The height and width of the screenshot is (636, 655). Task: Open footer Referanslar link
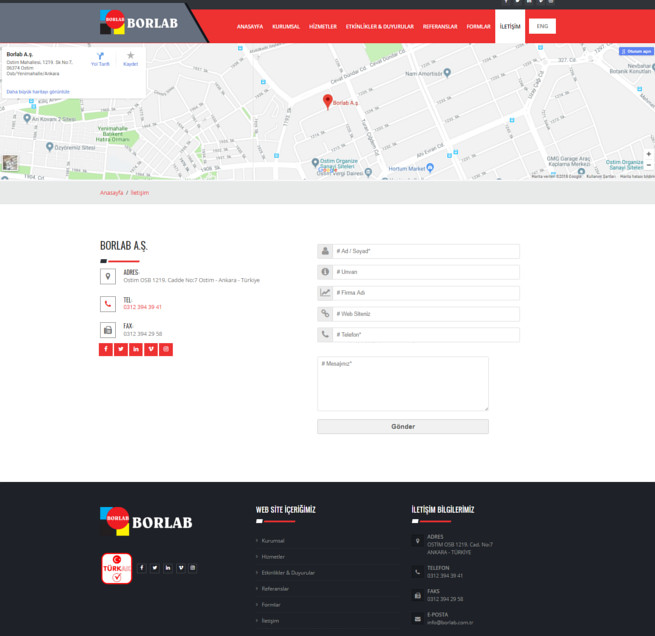(x=275, y=588)
